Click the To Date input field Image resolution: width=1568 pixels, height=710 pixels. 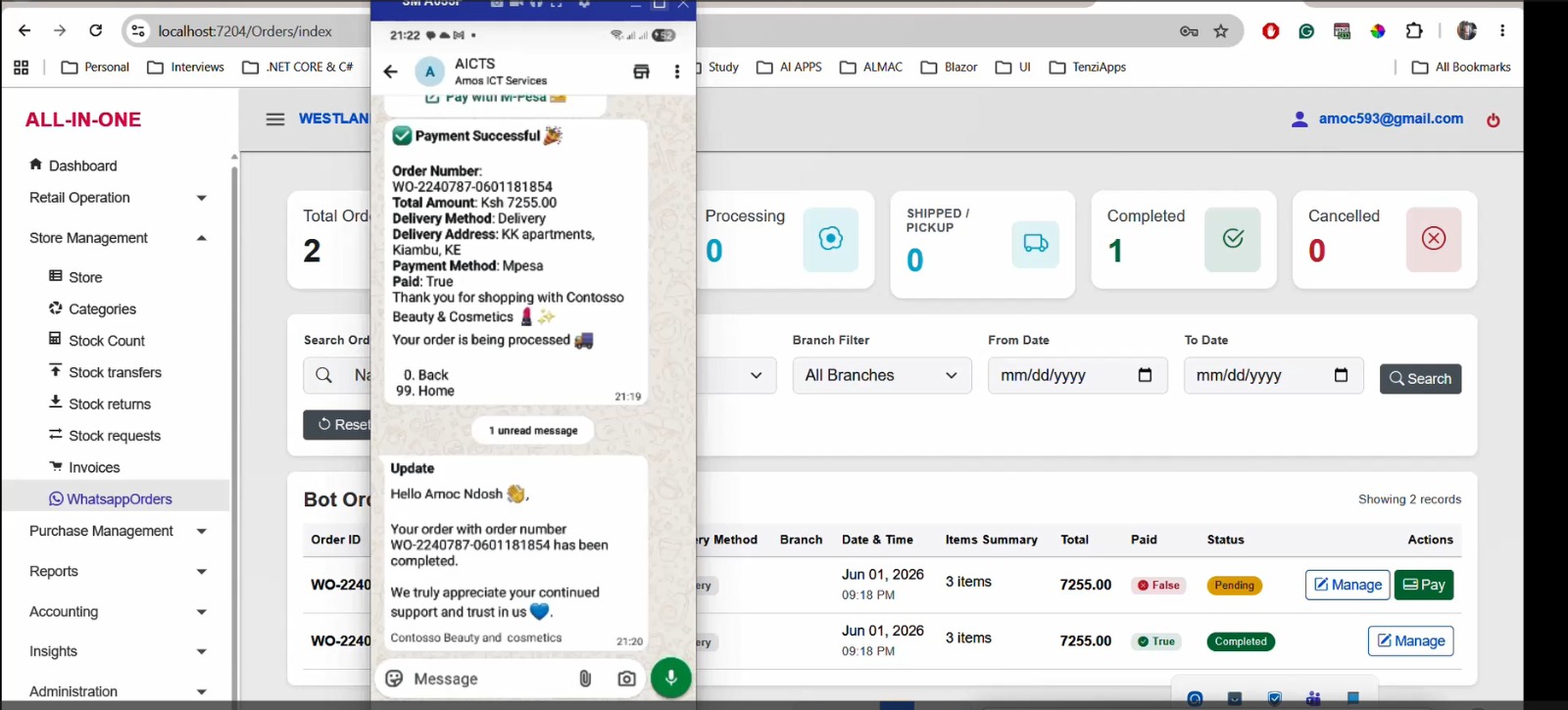[x=1273, y=375]
